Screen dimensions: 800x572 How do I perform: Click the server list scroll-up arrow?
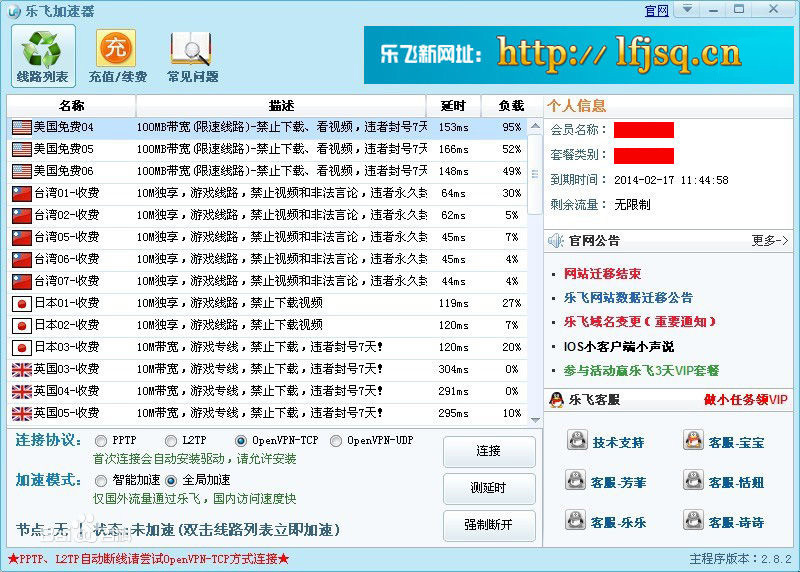(x=535, y=126)
